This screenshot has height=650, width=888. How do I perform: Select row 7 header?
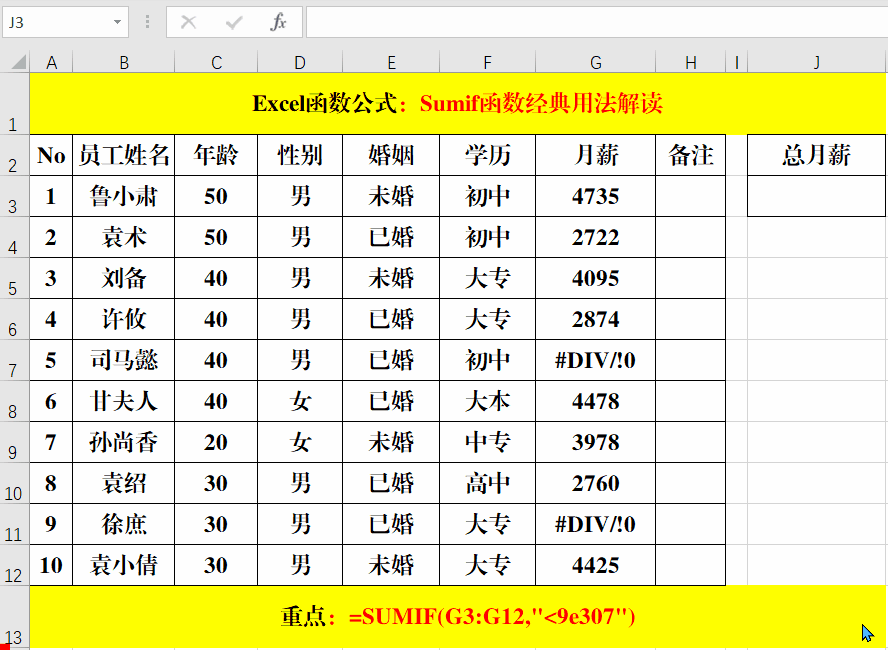point(14,360)
